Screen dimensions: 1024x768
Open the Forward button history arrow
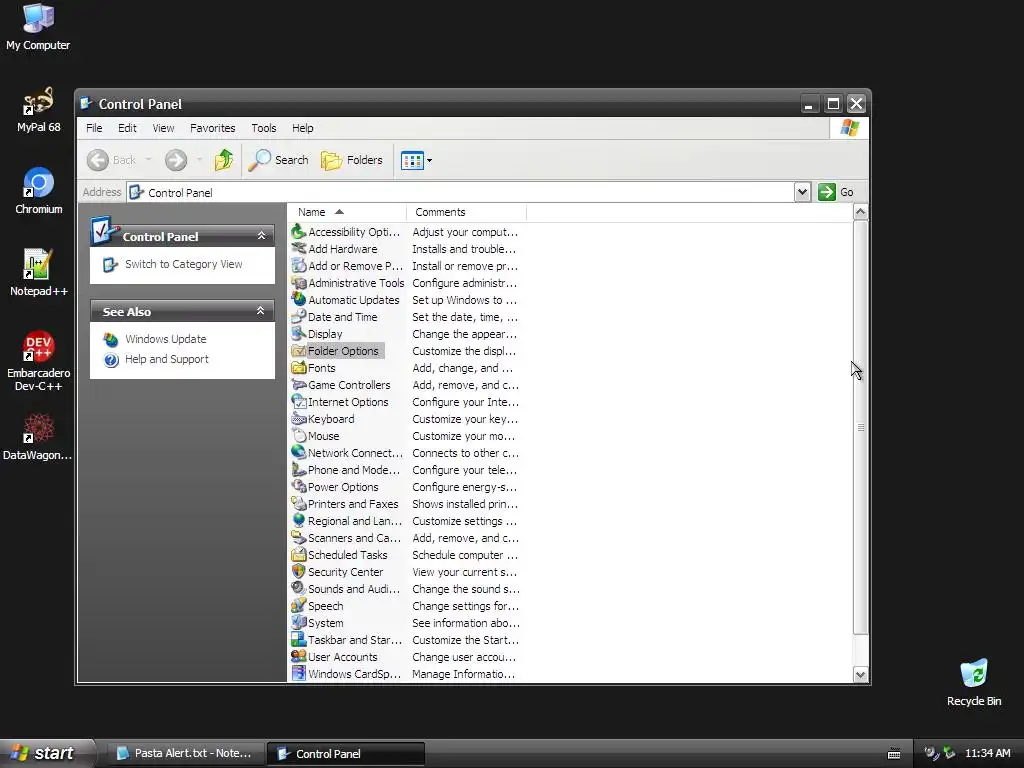tap(199, 160)
